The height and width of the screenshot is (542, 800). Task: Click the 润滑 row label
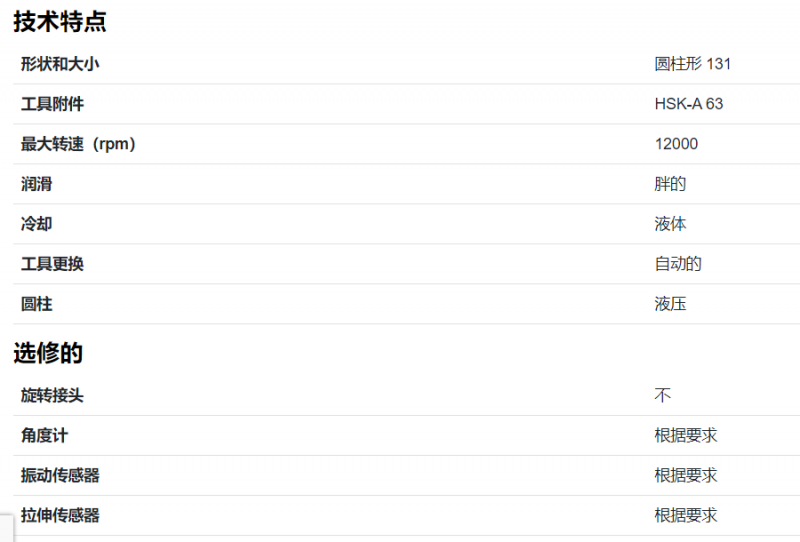(x=36, y=184)
